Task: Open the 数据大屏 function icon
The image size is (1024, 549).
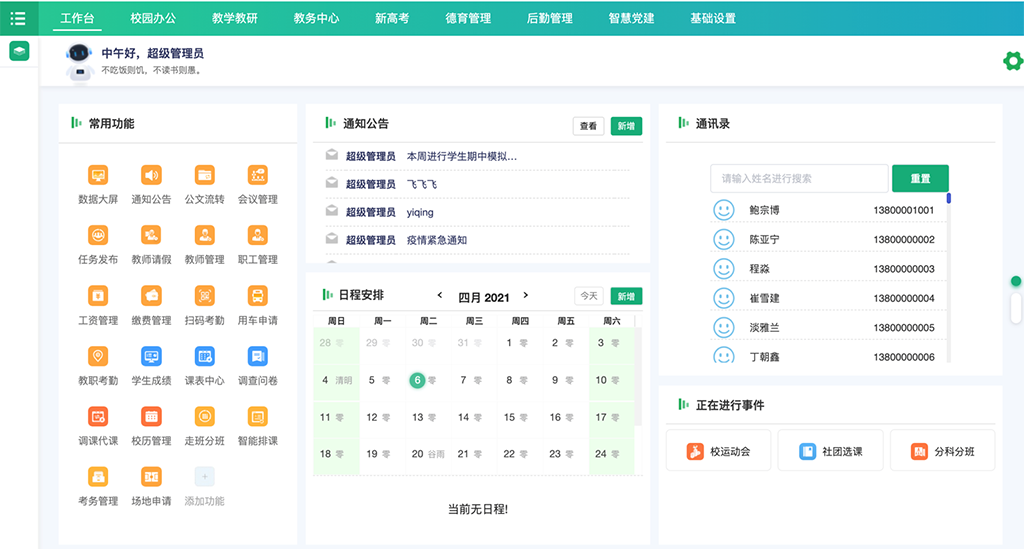Action: point(98,176)
